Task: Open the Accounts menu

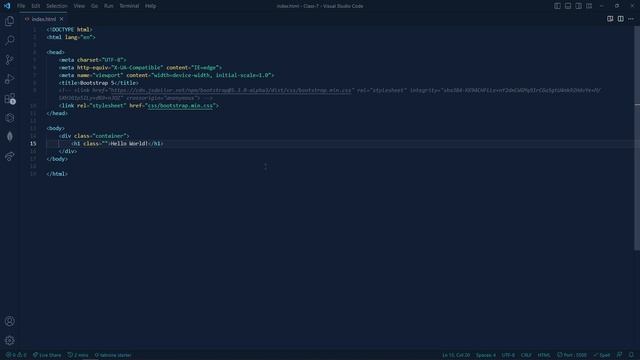Action: click(x=9, y=321)
